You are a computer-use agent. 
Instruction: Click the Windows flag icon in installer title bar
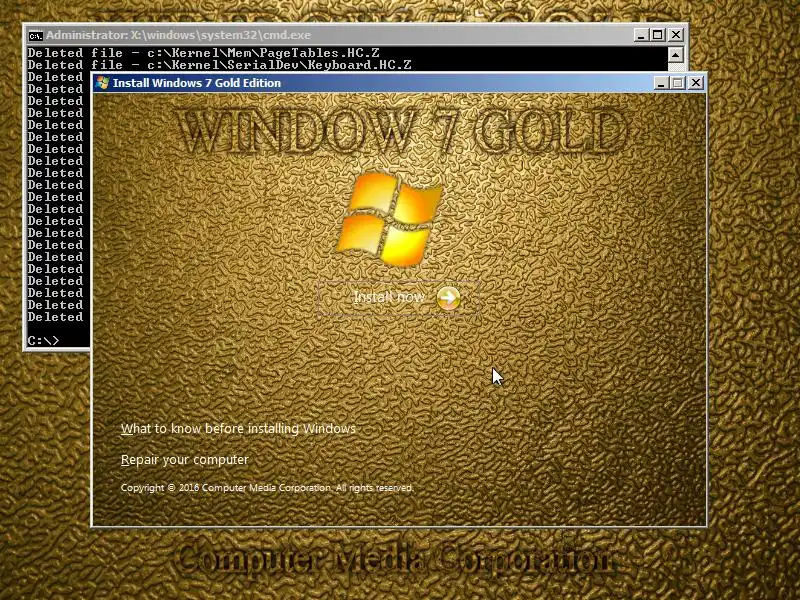click(x=103, y=83)
